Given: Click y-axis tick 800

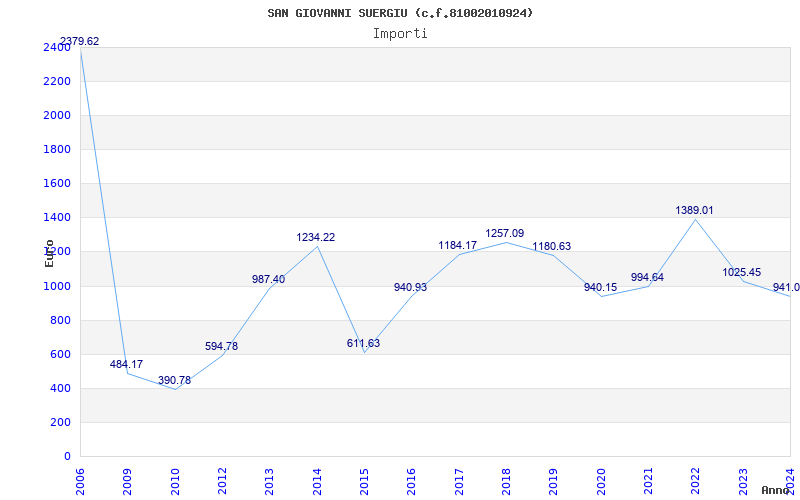Looking at the screenshot, I should pos(61,320).
